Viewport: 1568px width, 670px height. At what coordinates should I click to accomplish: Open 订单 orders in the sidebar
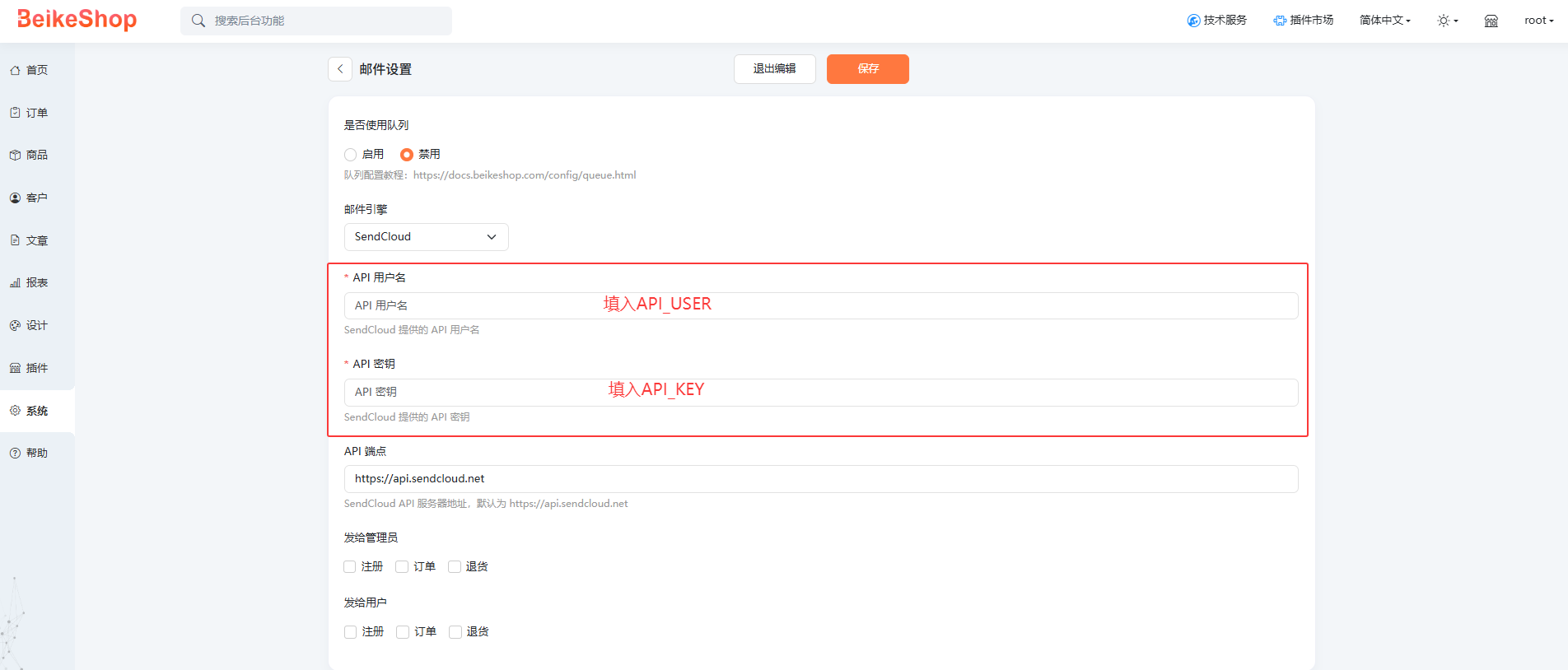(37, 113)
